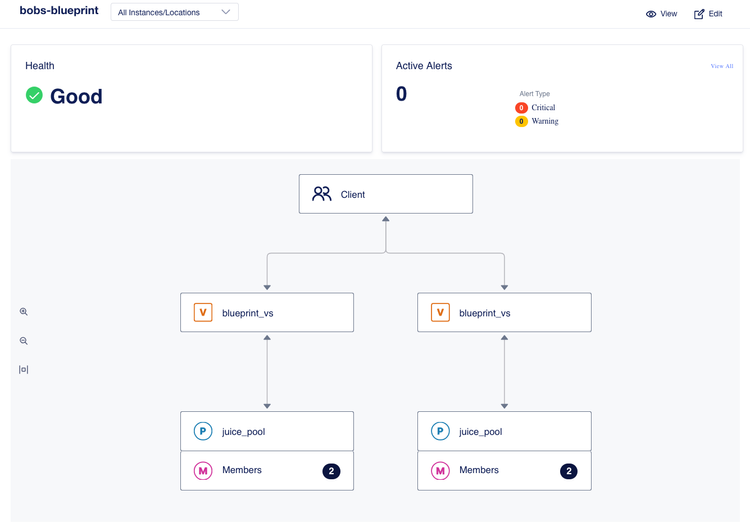Screen dimensions: 750x531
Task: Open the All Instances/Locations dropdown
Action: pos(174,13)
